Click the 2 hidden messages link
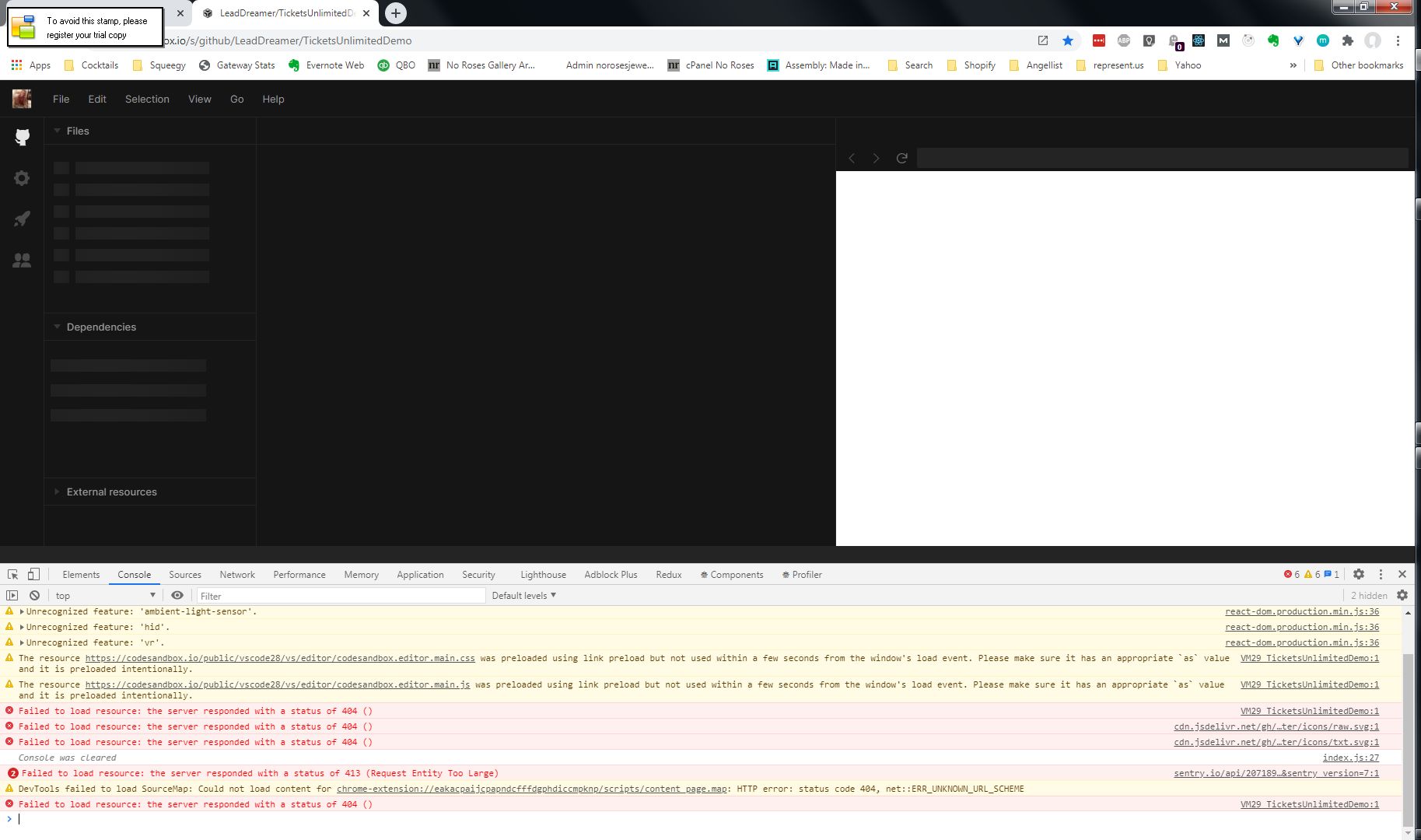The image size is (1421, 840). [1369, 595]
